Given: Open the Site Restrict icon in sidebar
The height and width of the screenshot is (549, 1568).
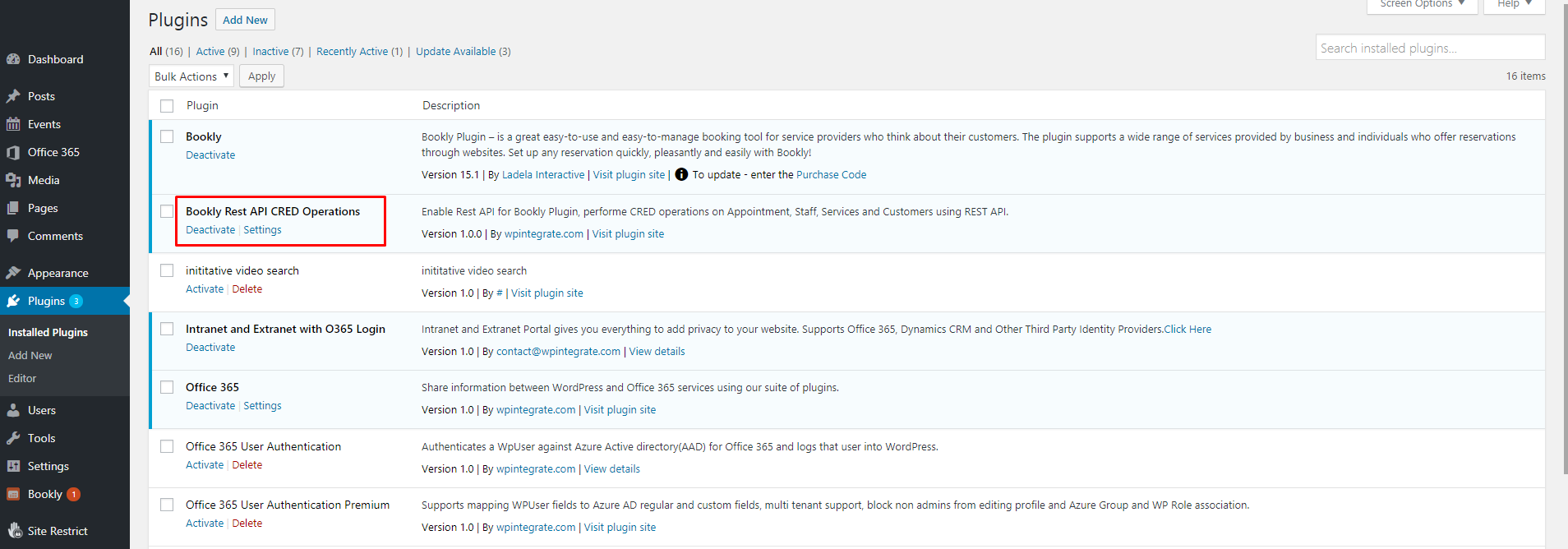Looking at the screenshot, I should click(15, 531).
